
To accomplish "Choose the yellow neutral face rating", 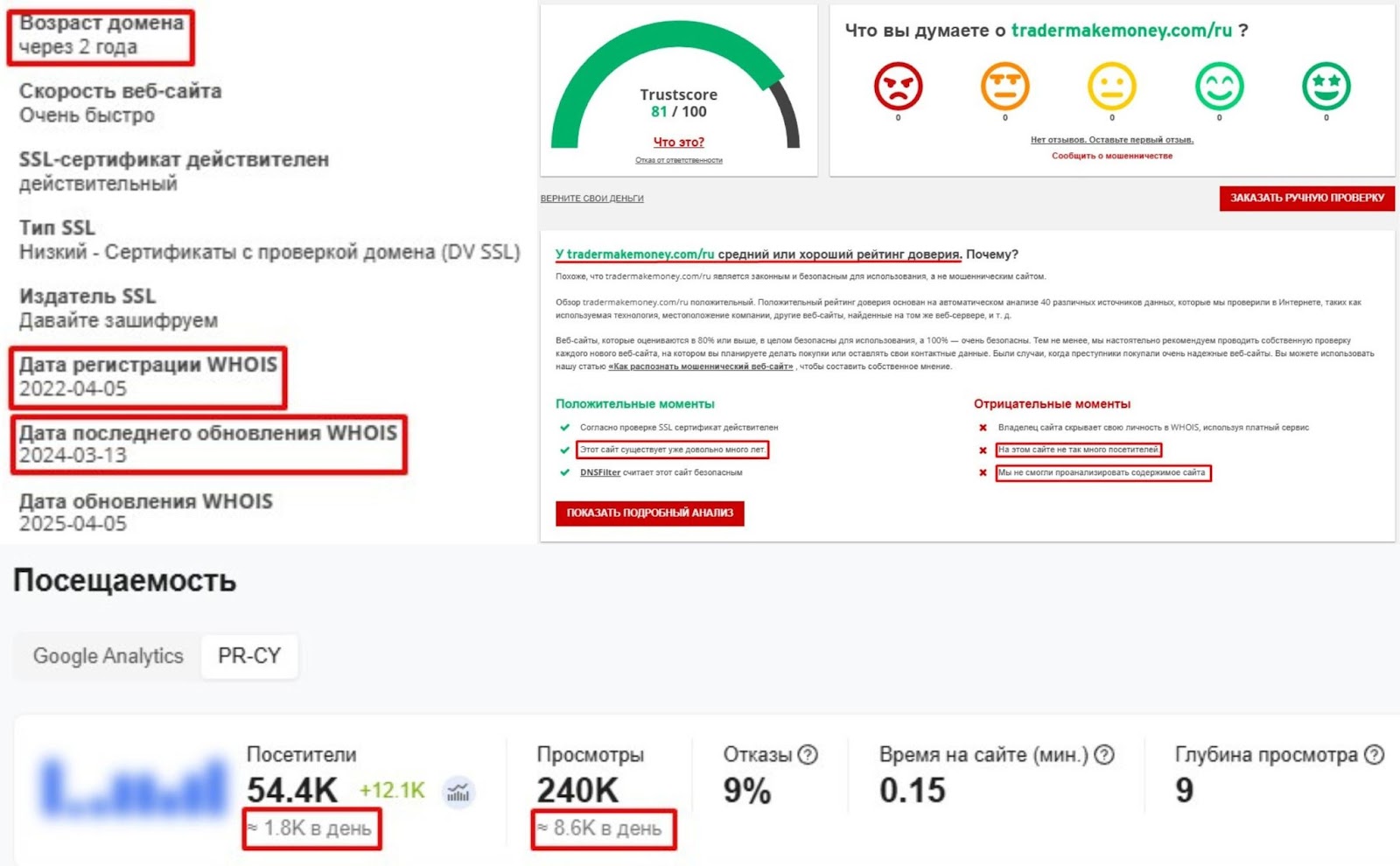I will 1112,87.
